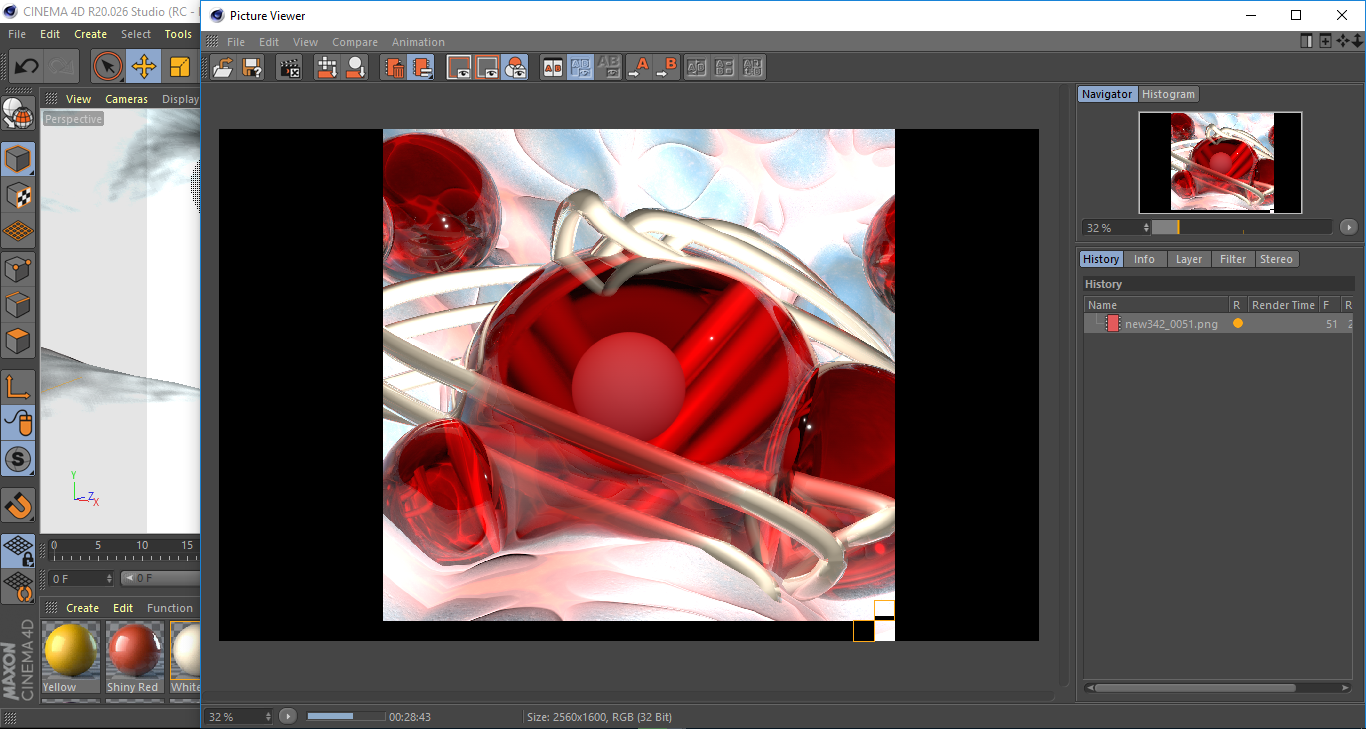
Task: Open the Picture Viewer View menu
Action: tap(305, 42)
